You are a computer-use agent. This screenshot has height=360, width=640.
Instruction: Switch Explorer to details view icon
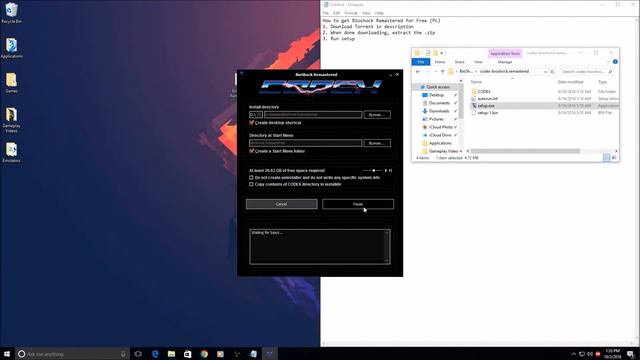[x=607, y=158]
